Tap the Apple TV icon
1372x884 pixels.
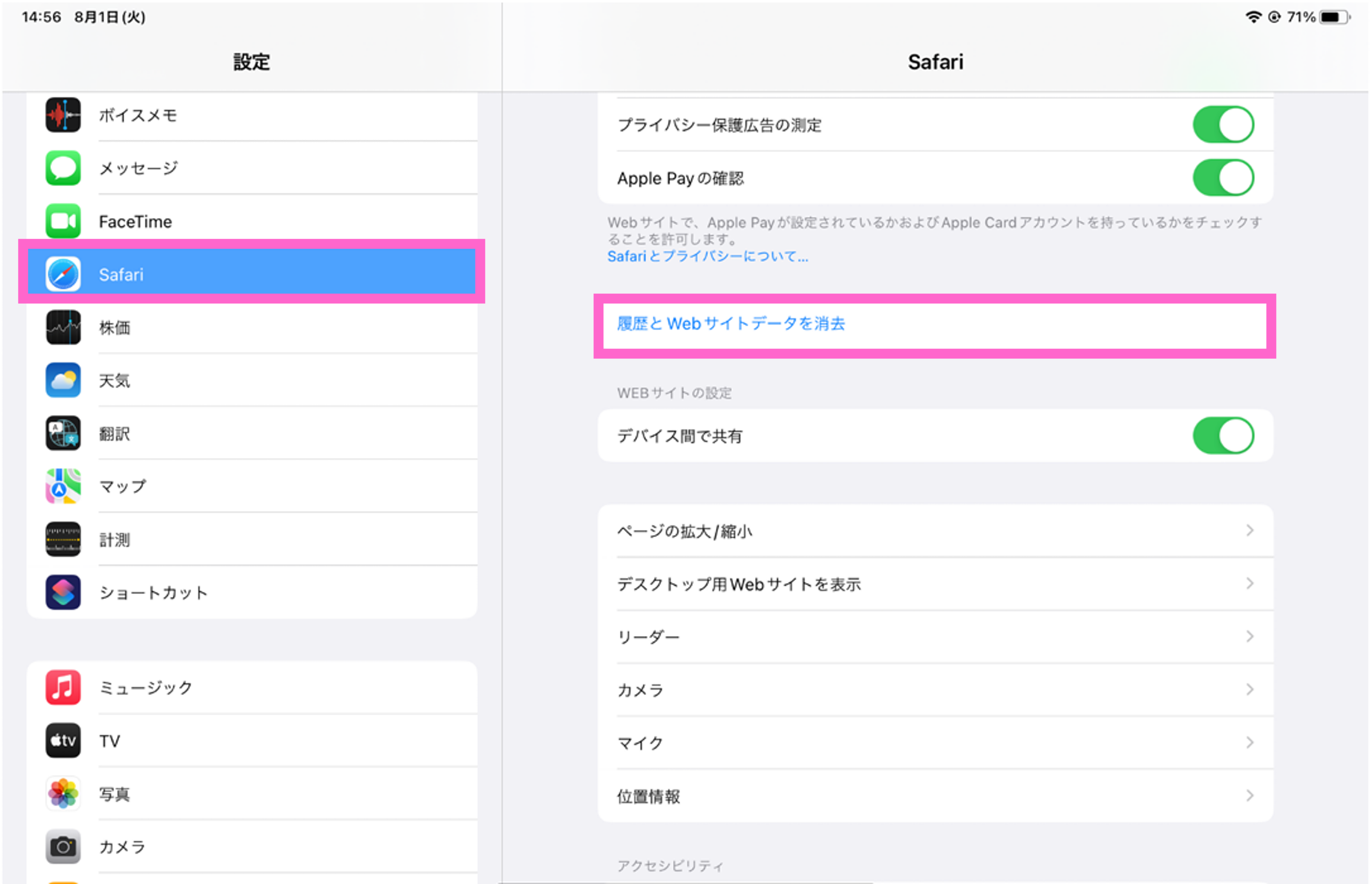[62, 740]
